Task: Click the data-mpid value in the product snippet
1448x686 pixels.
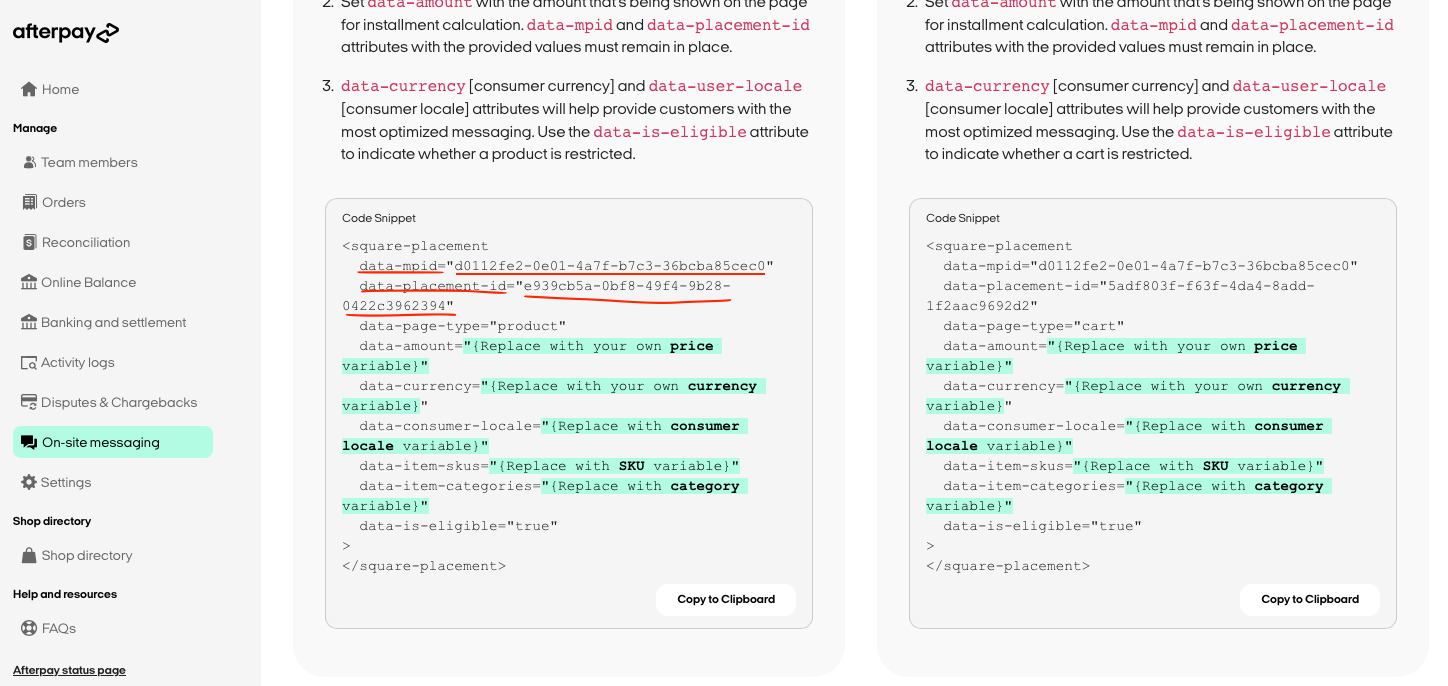Action: point(610,266)
